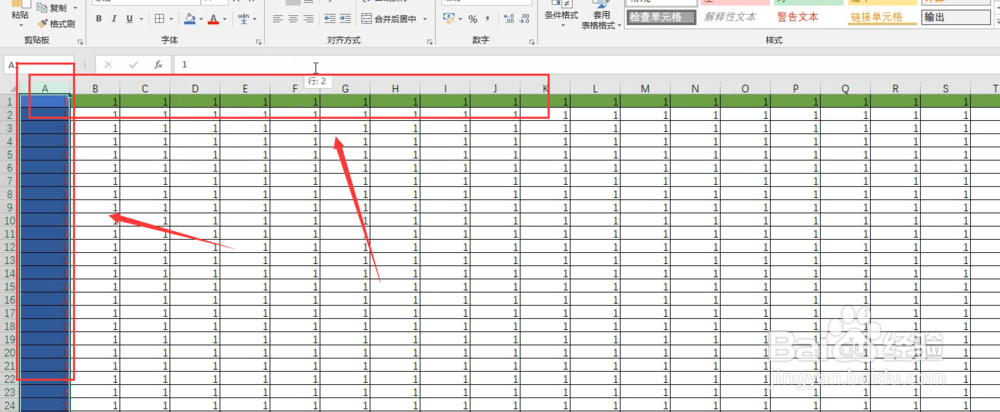Select column G header
Image resolution: width=1000 pixels, height=412 pixels.
(345, 89)
